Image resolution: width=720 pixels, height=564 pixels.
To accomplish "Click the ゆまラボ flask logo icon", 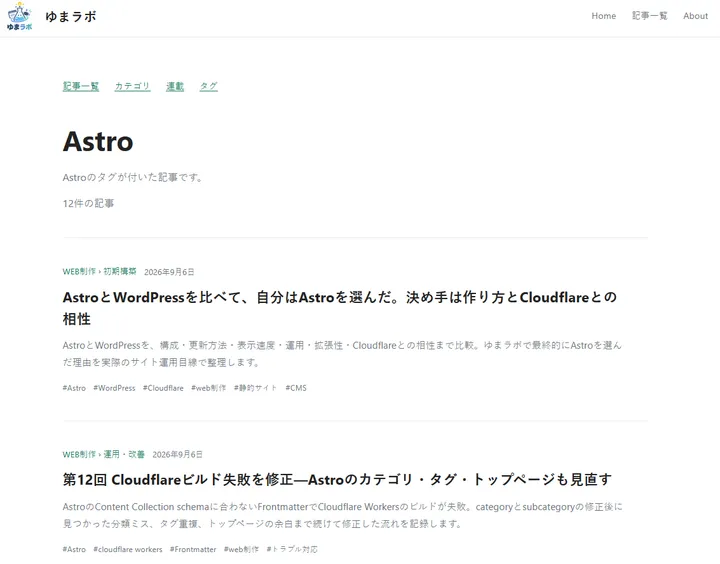I will point(19,17).
